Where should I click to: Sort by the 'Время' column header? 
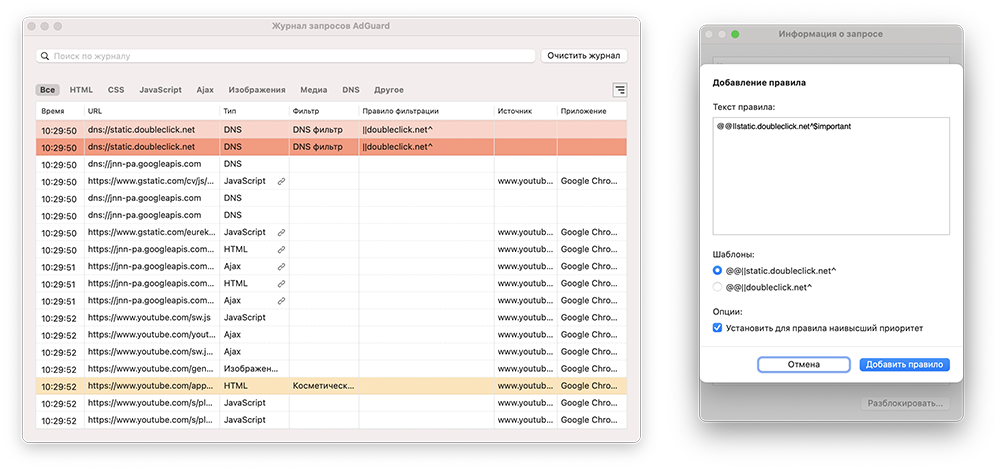(x=60, y=111)
